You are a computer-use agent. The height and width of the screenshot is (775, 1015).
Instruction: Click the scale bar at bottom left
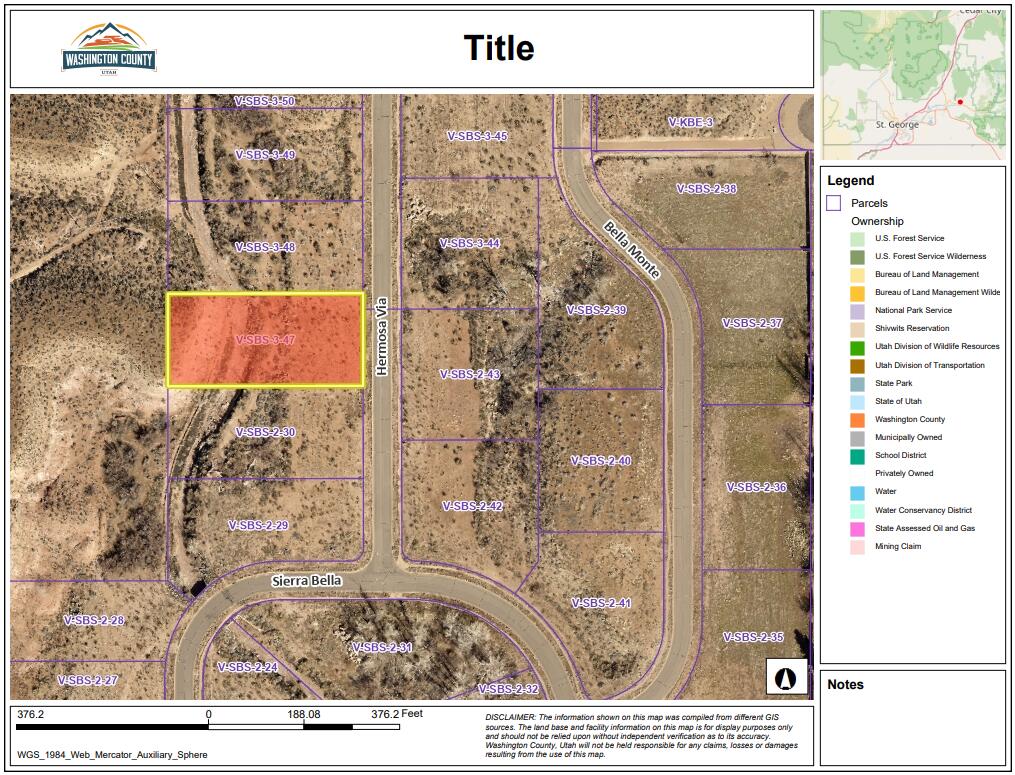point(208,727)
